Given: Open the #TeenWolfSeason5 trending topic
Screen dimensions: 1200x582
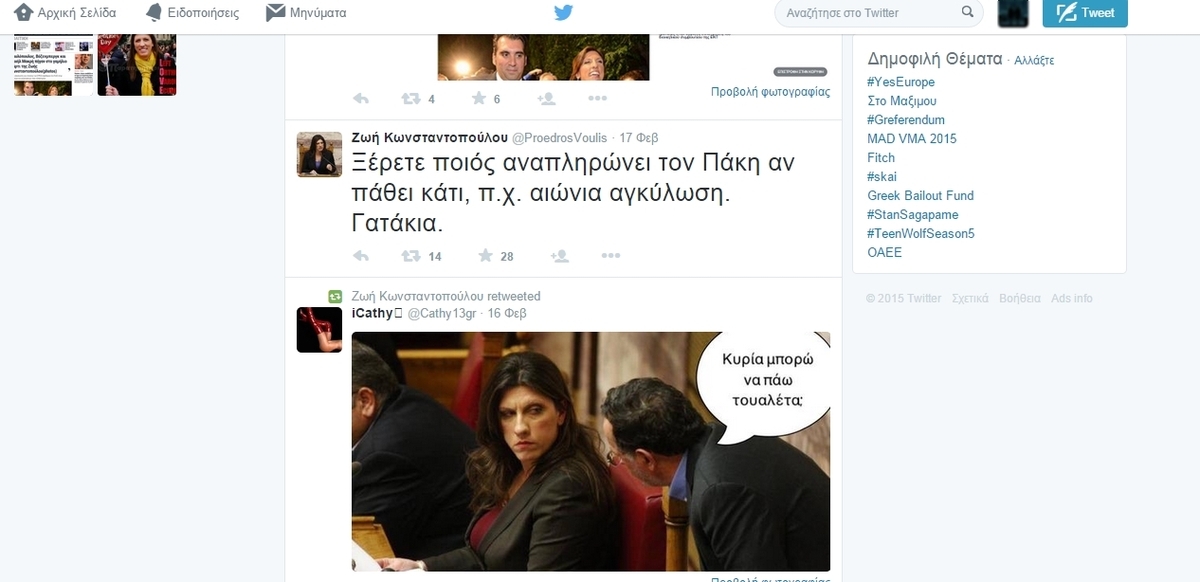Looking at the screenshot, I should [921, 234].
